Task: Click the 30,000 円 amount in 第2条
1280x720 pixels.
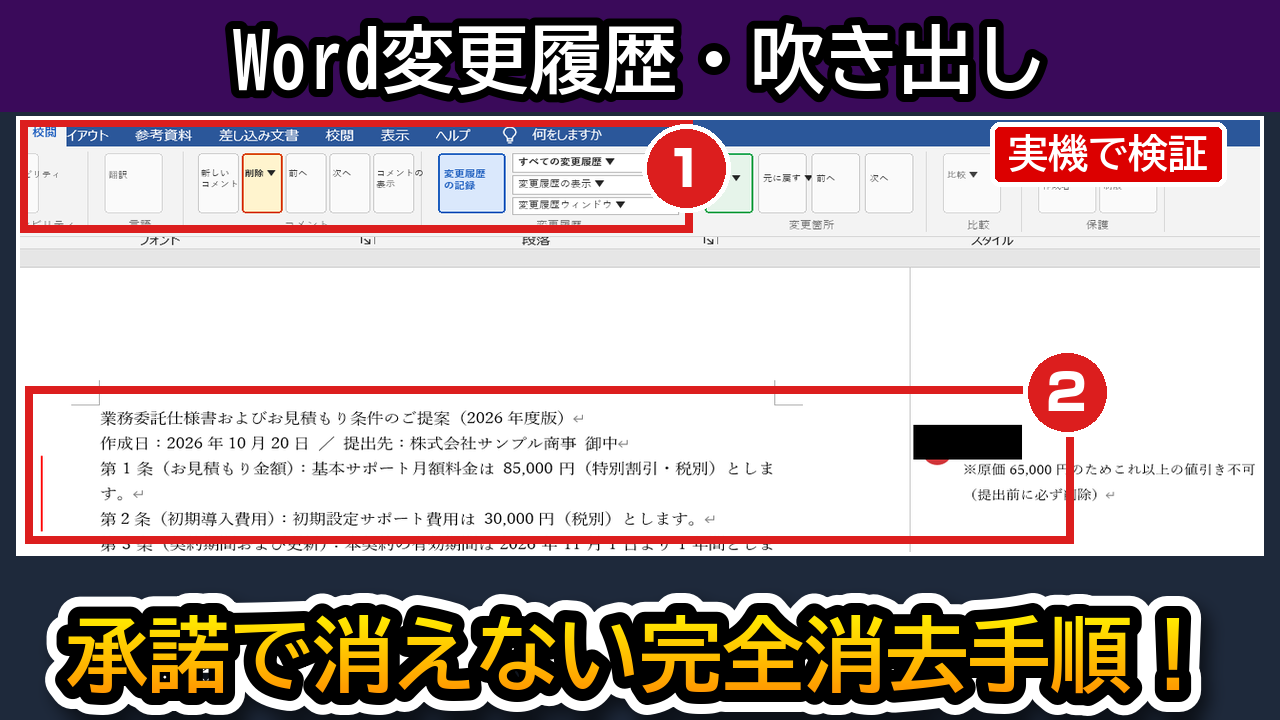Action: tap(519, 519)
